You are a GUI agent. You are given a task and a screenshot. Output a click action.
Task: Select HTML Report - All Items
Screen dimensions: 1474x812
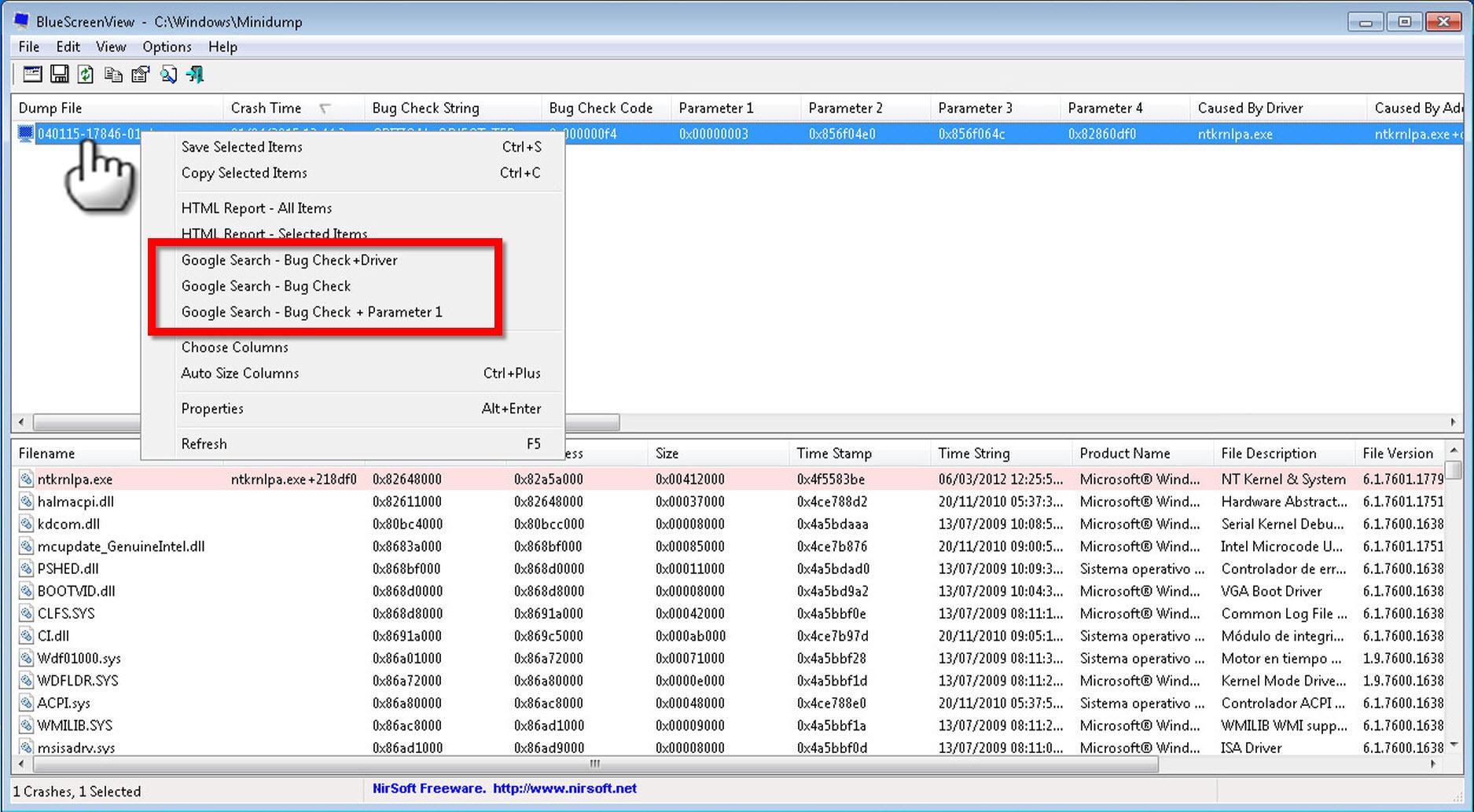[x=256, y=208]
